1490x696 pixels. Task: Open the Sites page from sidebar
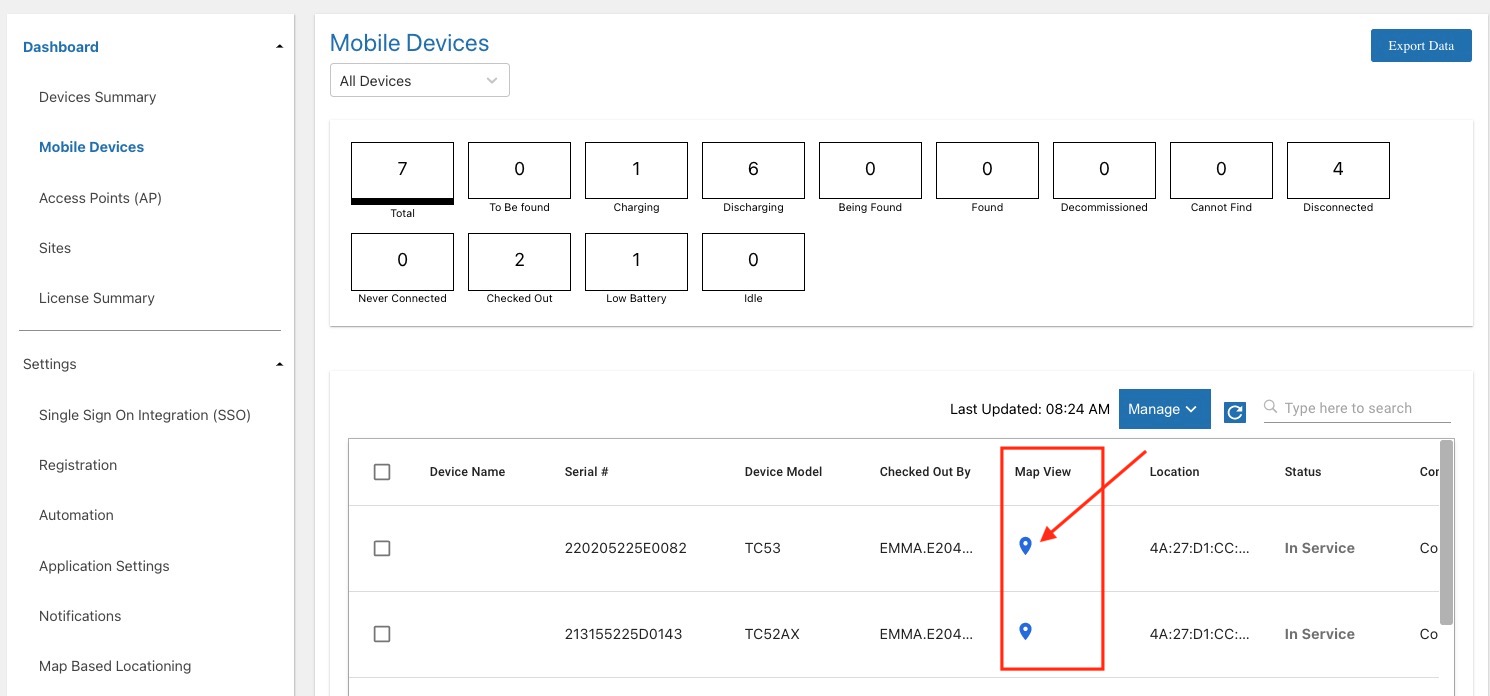click(x=54, y=248)
